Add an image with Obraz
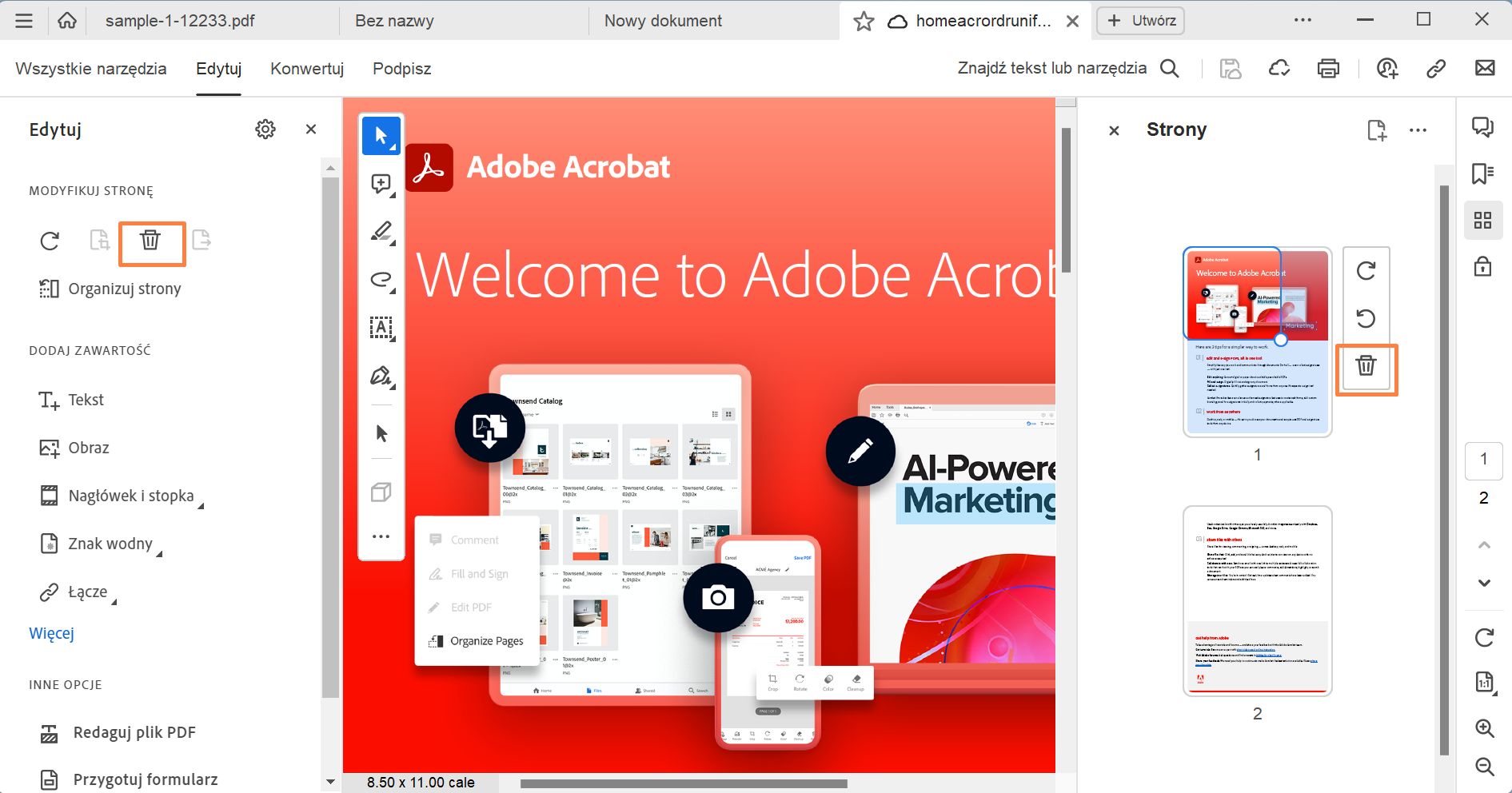This screenshot has width=1512, height=793. pyautogui.click(x=74, y=448)
